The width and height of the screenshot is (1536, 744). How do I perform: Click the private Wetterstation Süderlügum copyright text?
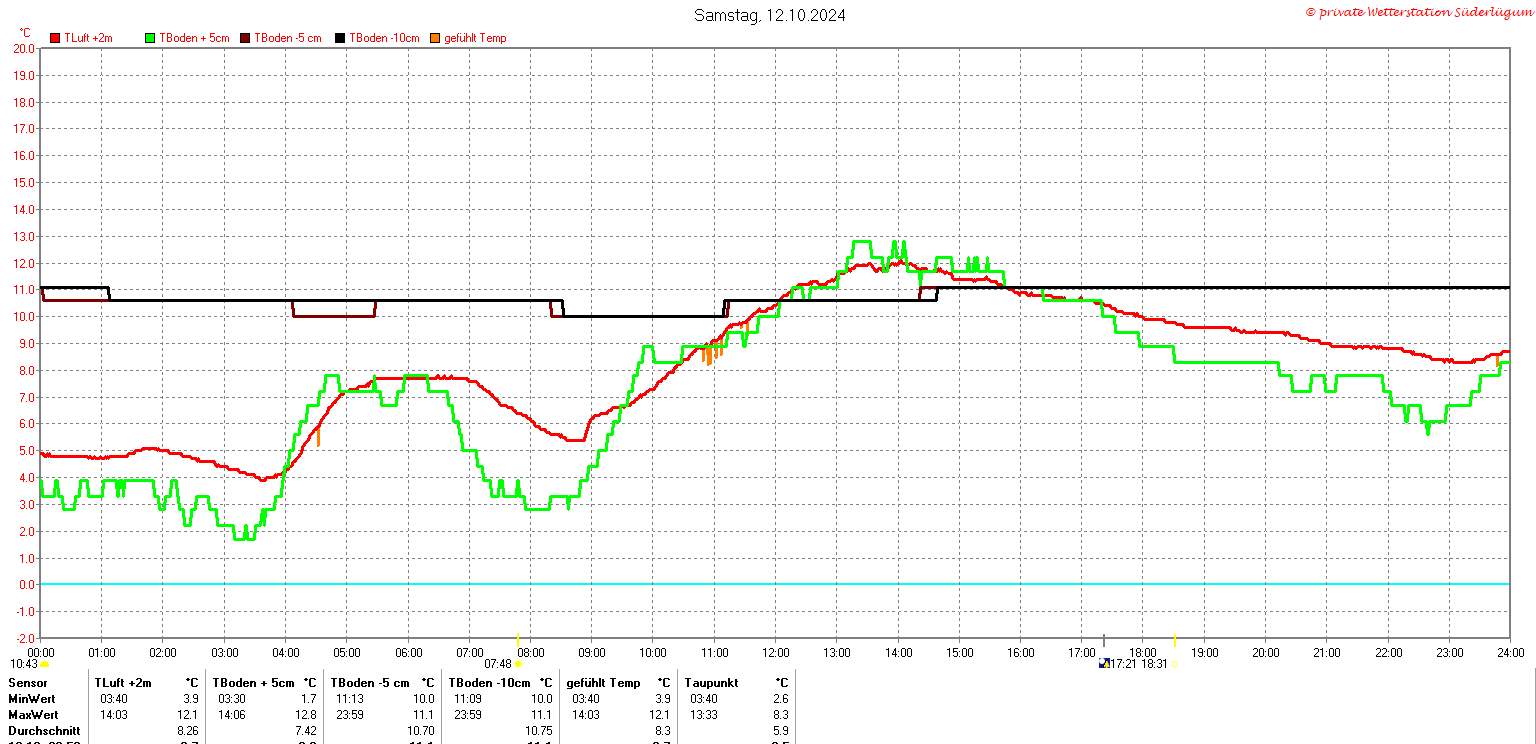pos(1419,12)
